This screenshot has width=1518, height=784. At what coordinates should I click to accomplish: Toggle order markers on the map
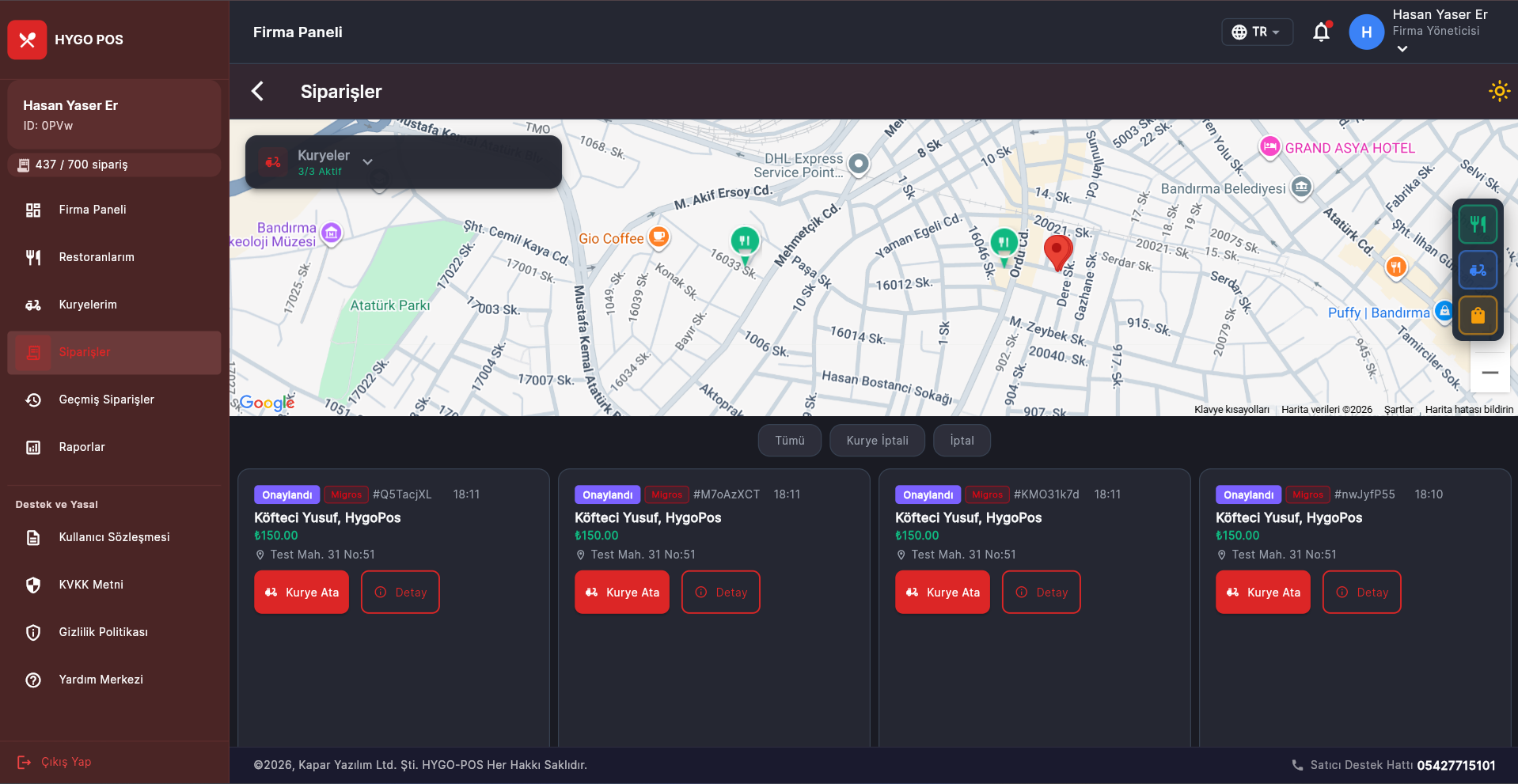click(x=1477, y=315)
